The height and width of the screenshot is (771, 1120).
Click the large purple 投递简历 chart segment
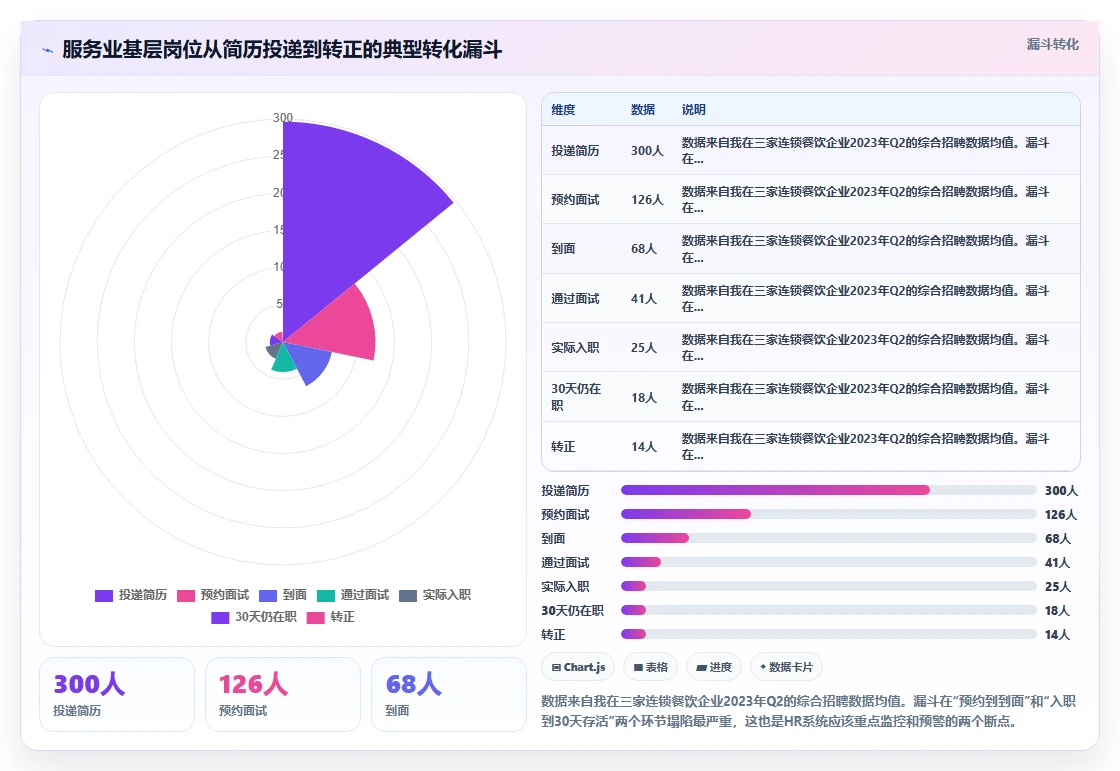pos(343,222)
